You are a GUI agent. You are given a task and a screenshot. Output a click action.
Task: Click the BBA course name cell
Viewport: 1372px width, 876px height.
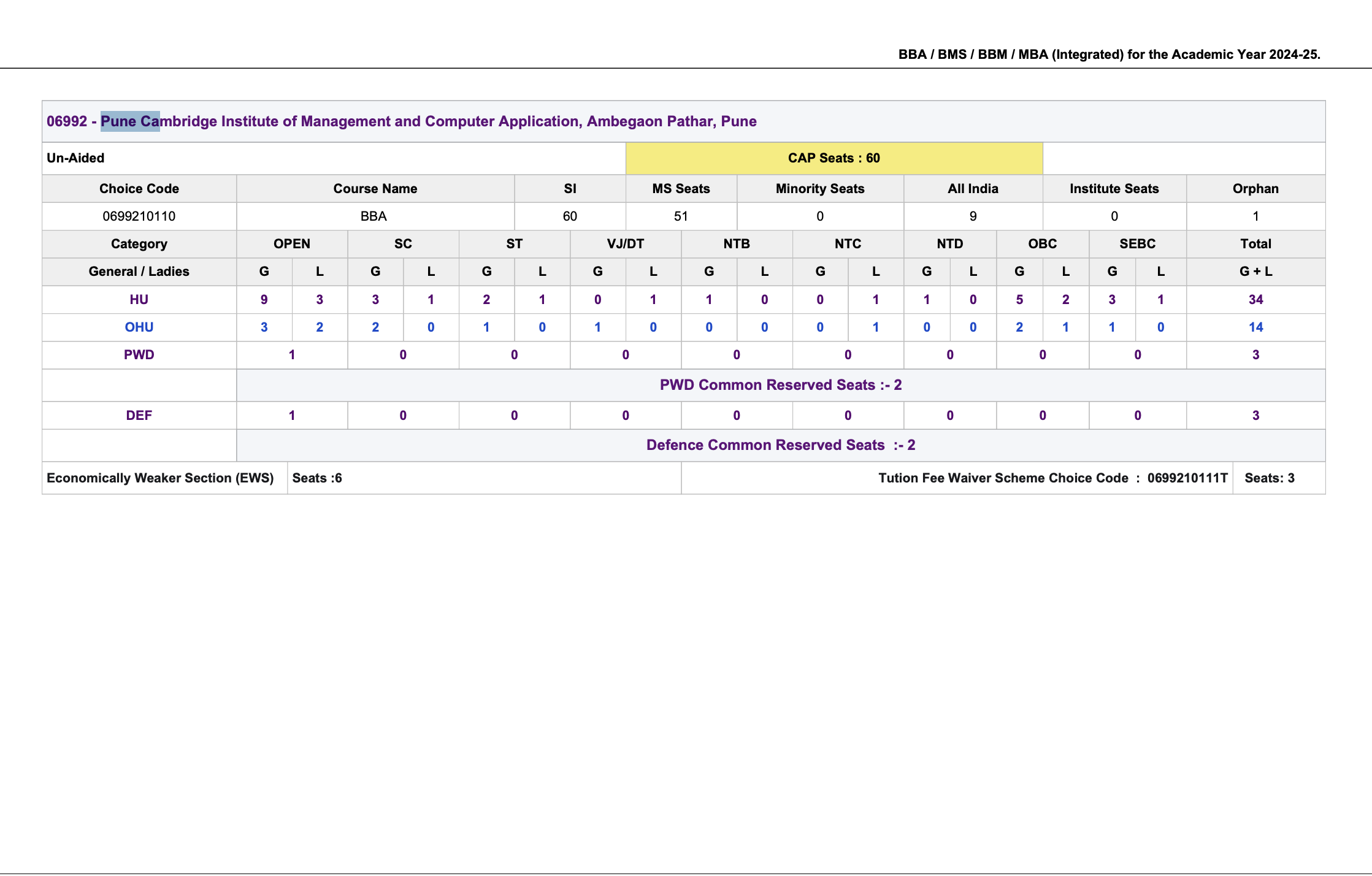(375, 216)
